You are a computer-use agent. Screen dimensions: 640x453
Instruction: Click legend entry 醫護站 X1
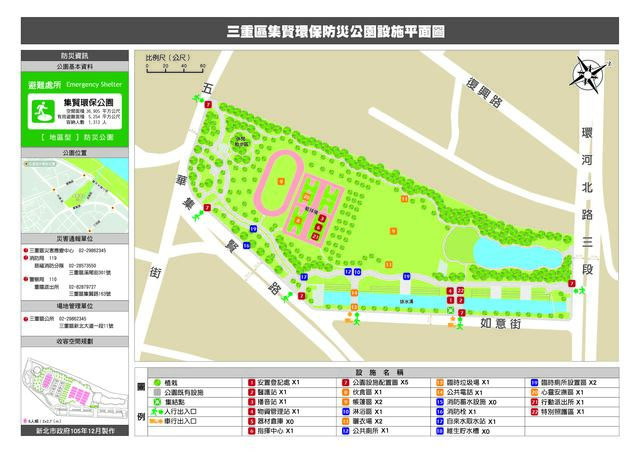(x=268, y=392)
